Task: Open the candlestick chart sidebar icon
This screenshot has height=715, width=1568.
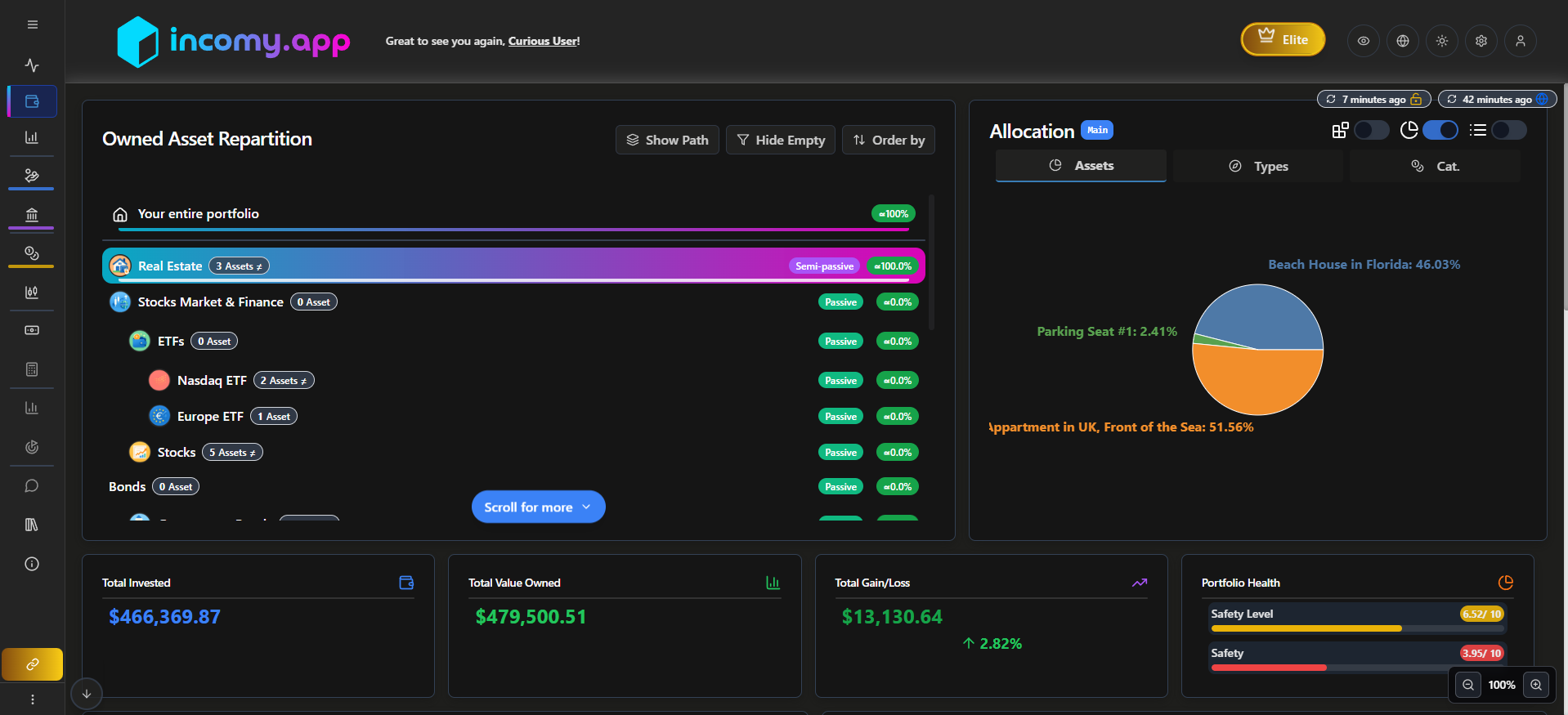Action: [x=32, y=292]
